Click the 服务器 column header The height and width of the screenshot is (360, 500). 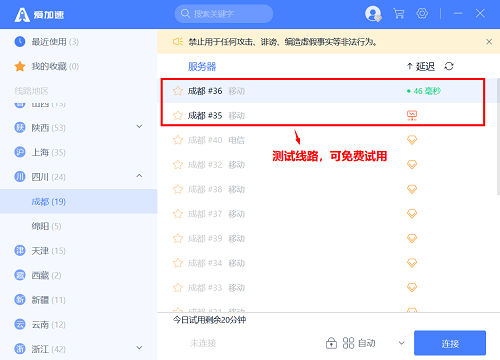pos(202,67)
